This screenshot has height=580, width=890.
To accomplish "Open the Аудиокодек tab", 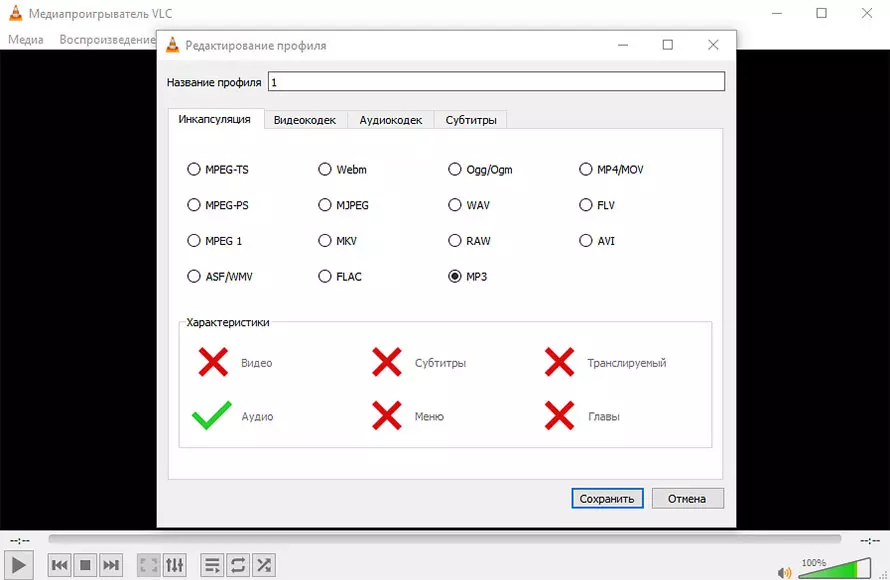I will click(x=391, y=120).
